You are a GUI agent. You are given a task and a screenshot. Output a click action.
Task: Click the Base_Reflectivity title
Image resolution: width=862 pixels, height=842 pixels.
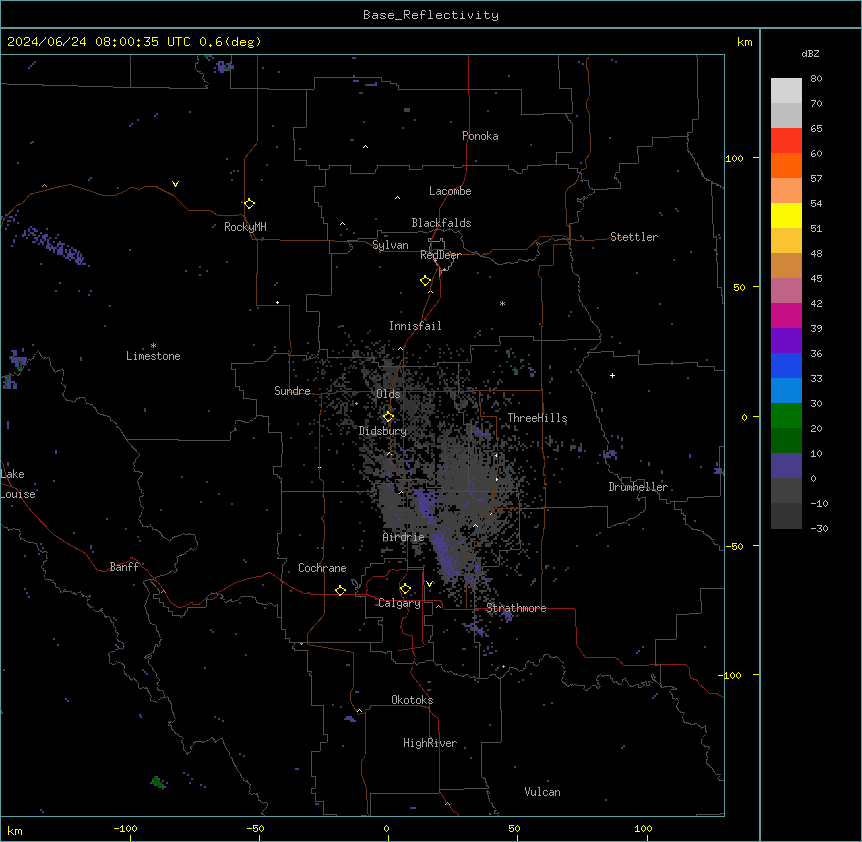[431, 15]
